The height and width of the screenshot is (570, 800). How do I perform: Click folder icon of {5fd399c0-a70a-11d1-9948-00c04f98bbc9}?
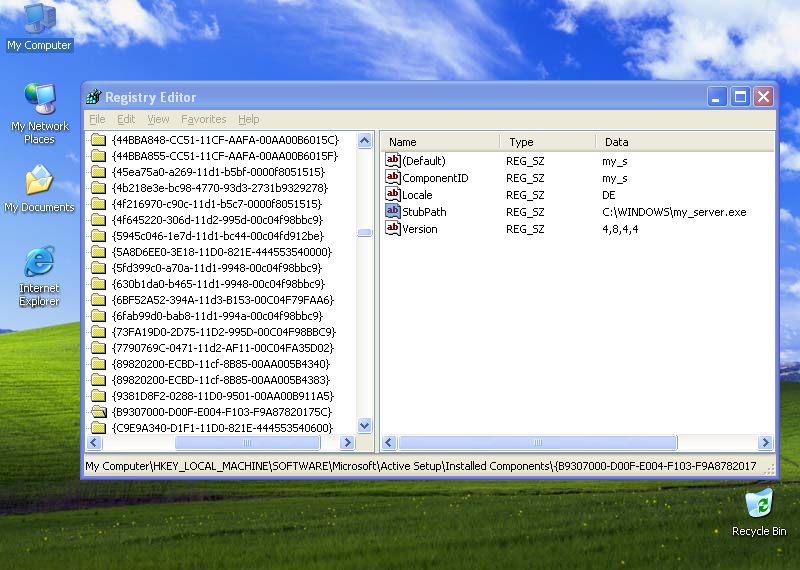click(98, 268)
